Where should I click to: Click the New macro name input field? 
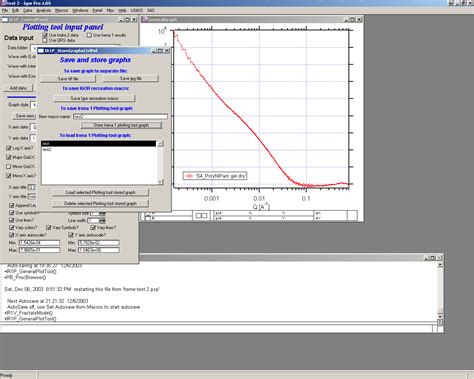tap(120, 116)
